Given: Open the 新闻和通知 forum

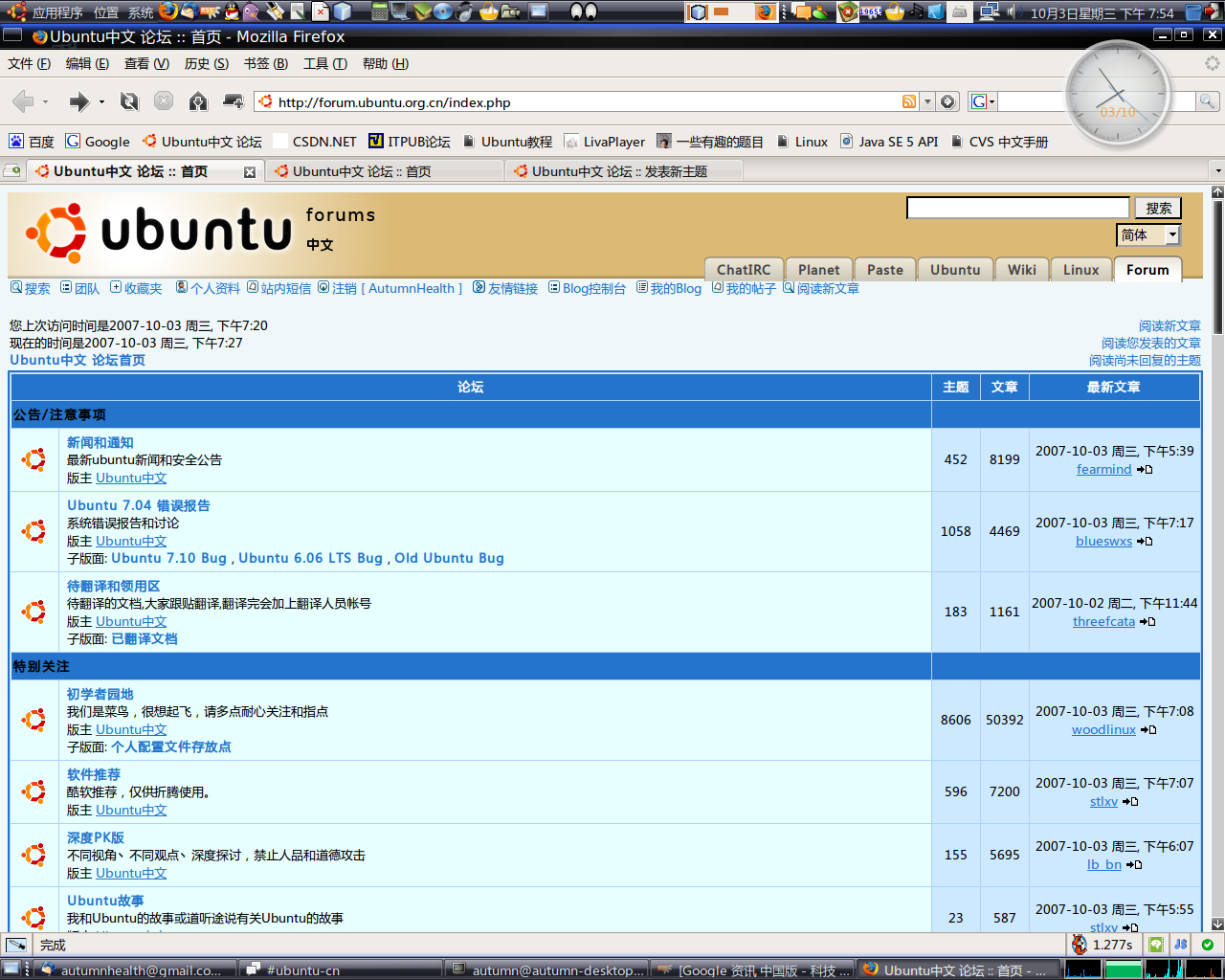Looking at the screenshot, I should [x=100, y=442].
